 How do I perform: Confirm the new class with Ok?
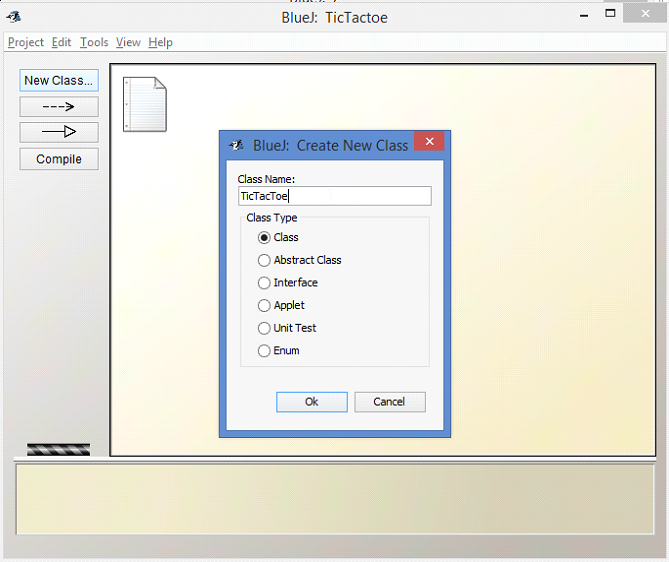(312, 402)
